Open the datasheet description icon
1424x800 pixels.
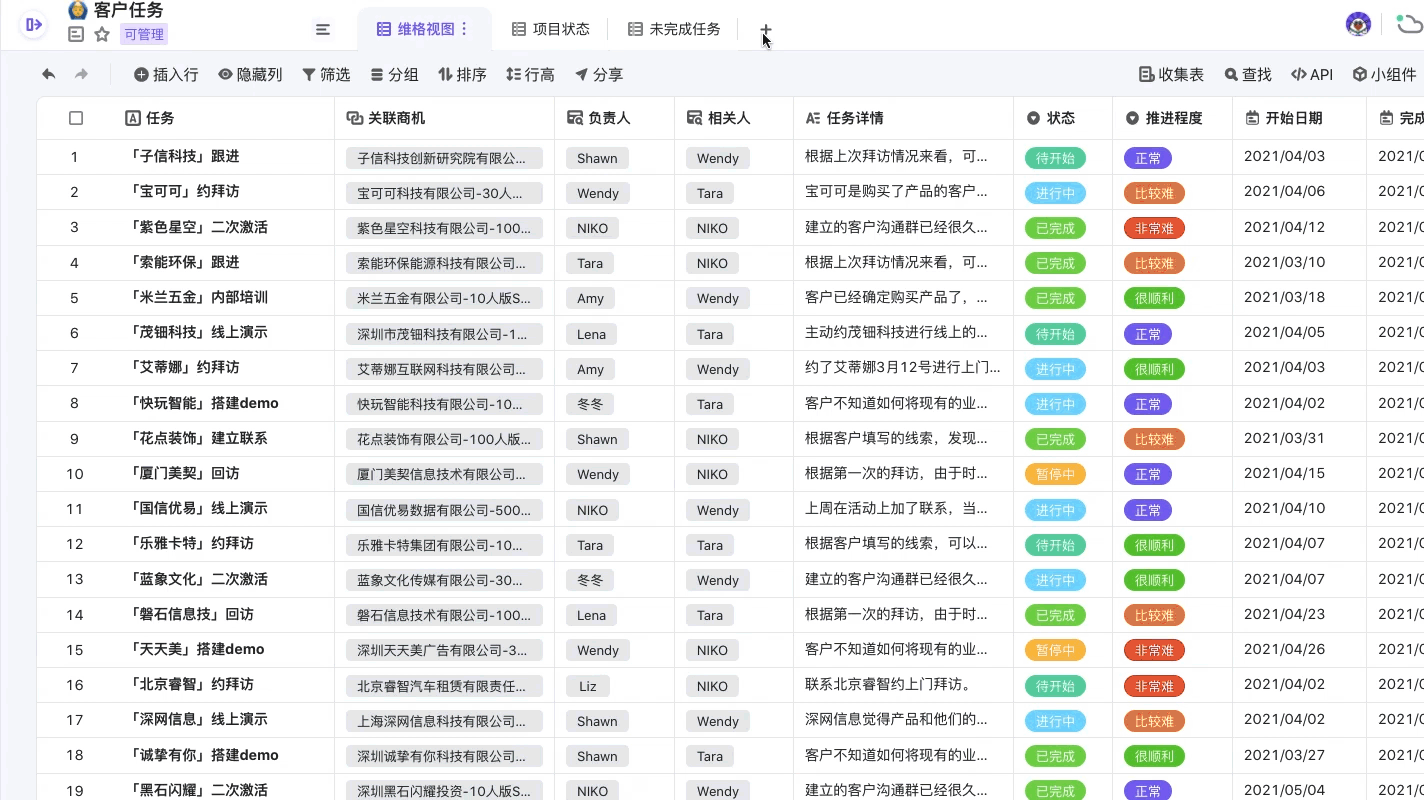pos(76,34)
